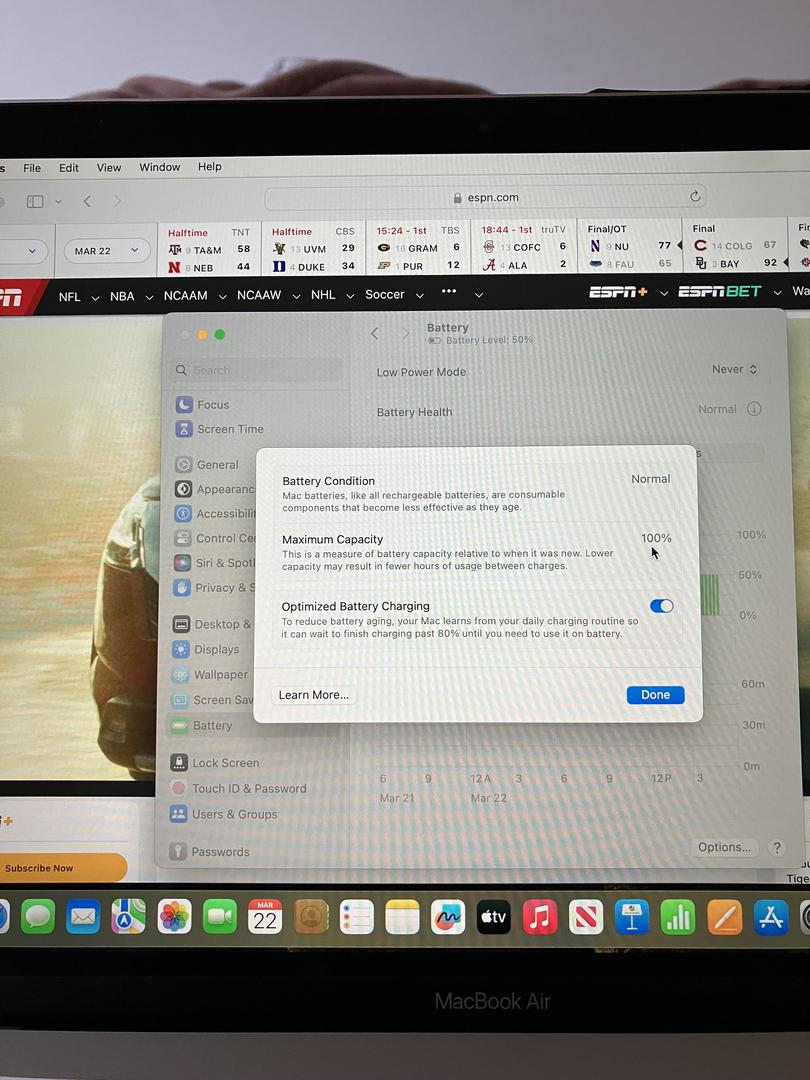Viewport: 810px width, 1080px height.
Task: Open the View menu
Action: tap(109, 167)
